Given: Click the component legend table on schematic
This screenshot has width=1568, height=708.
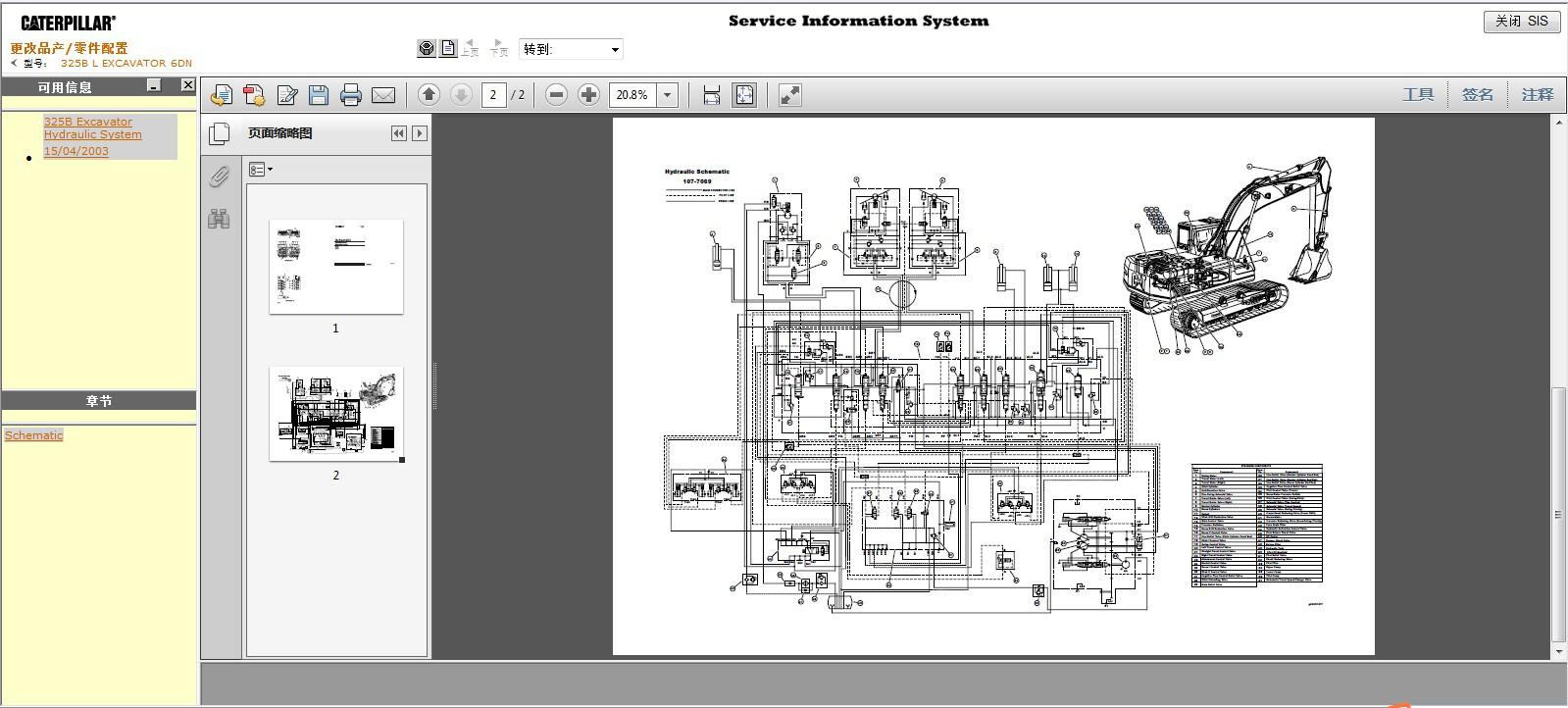Looking at the screenshot, I should [1257, 526].
